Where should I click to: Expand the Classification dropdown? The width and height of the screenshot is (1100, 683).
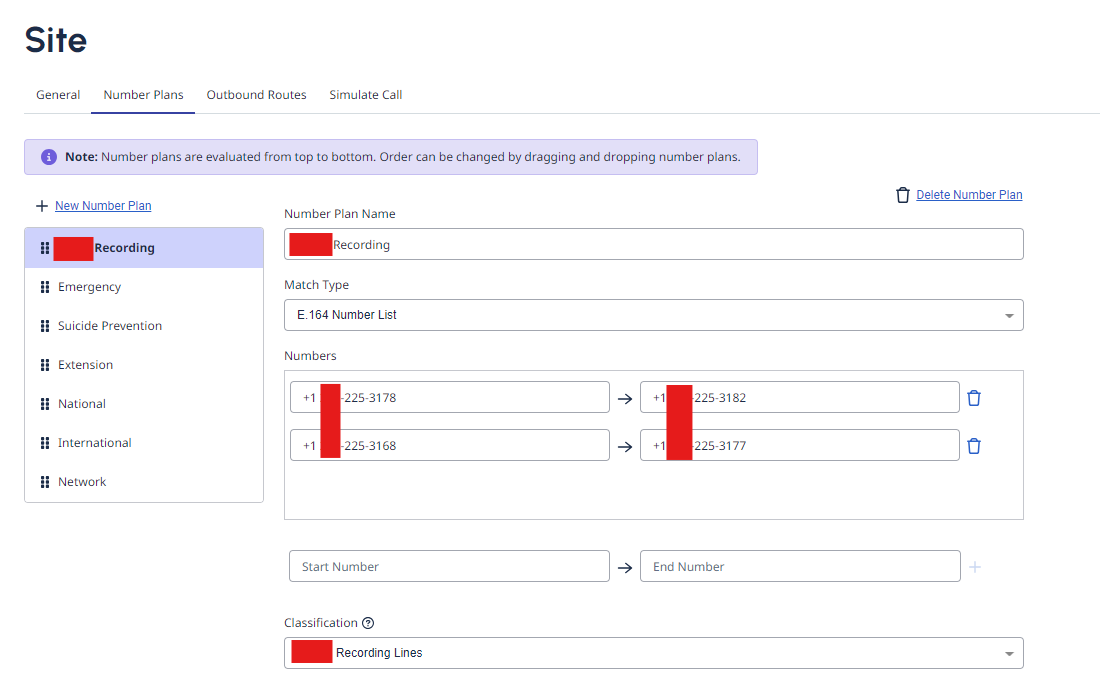pos(653,653)
